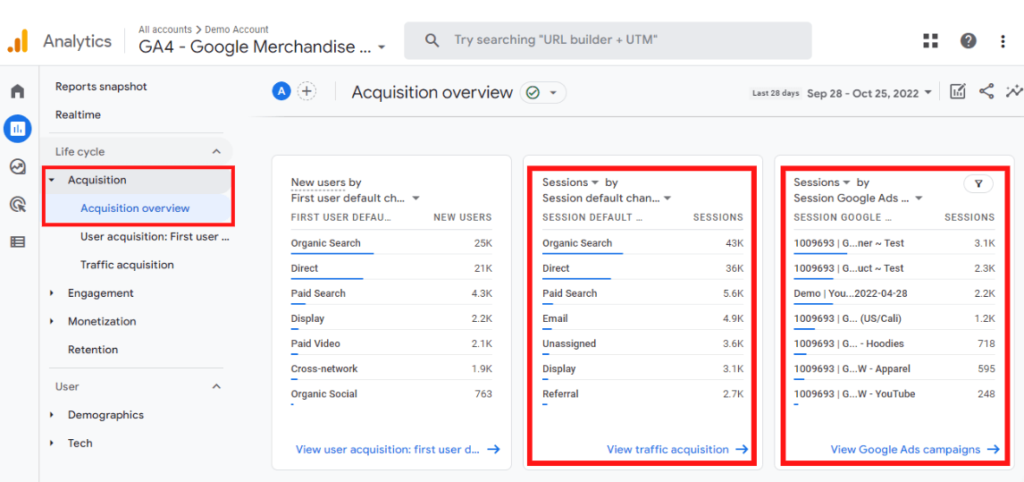1024x482 pixels.
Task: Open the Google apps grid icon
Action: (930, 41)
